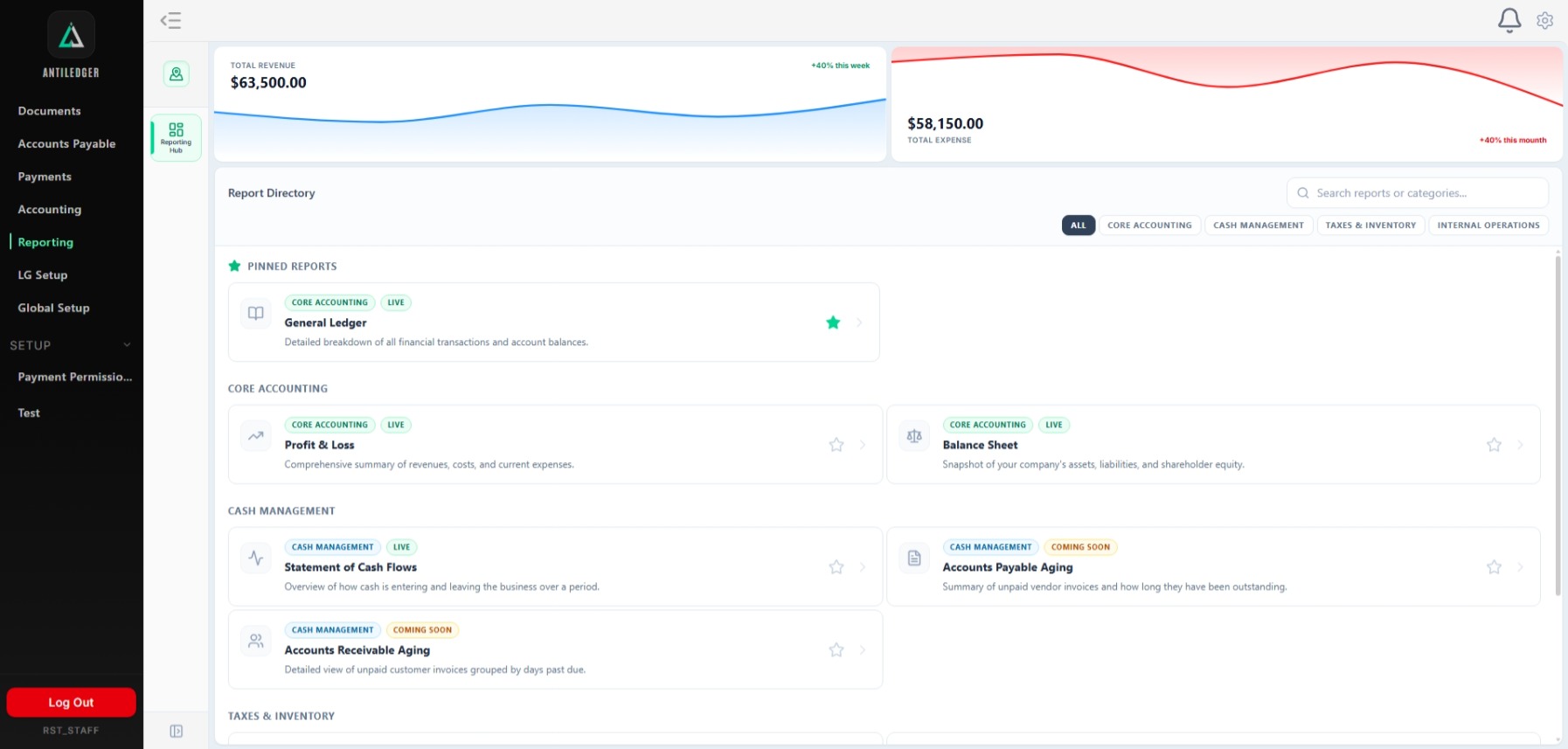Select the ALL filter tab
The image size is (1568, 749).
tap(1079, 225)
